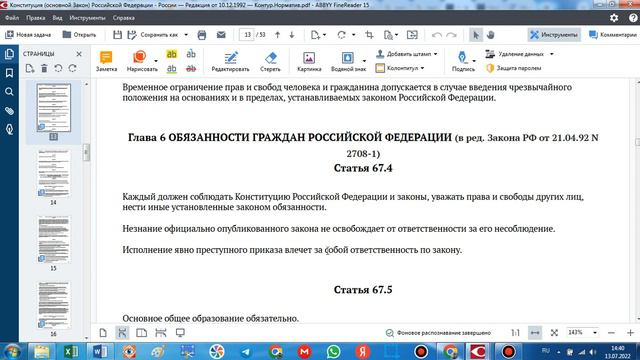Toggle fit page zoom button
The height and width of the screenshot is (360, 640).
pyautogui.click(x=554, y=333)
